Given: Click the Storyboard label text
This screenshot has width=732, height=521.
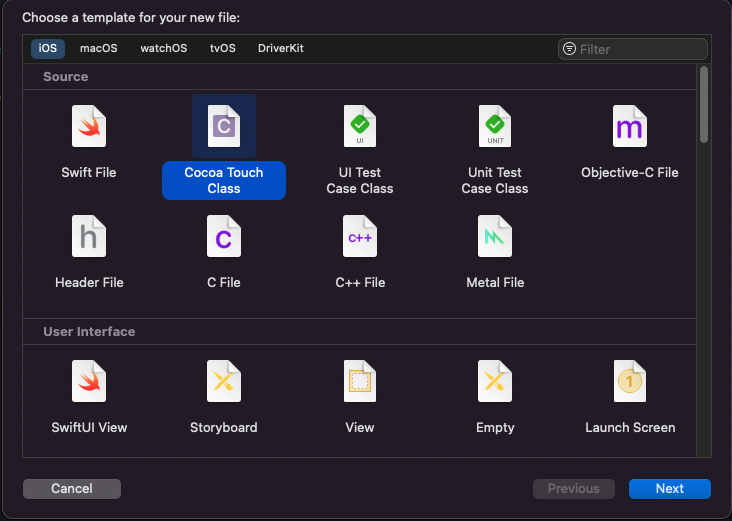Looking at the screenshot, I should click(x=224, y=428).
